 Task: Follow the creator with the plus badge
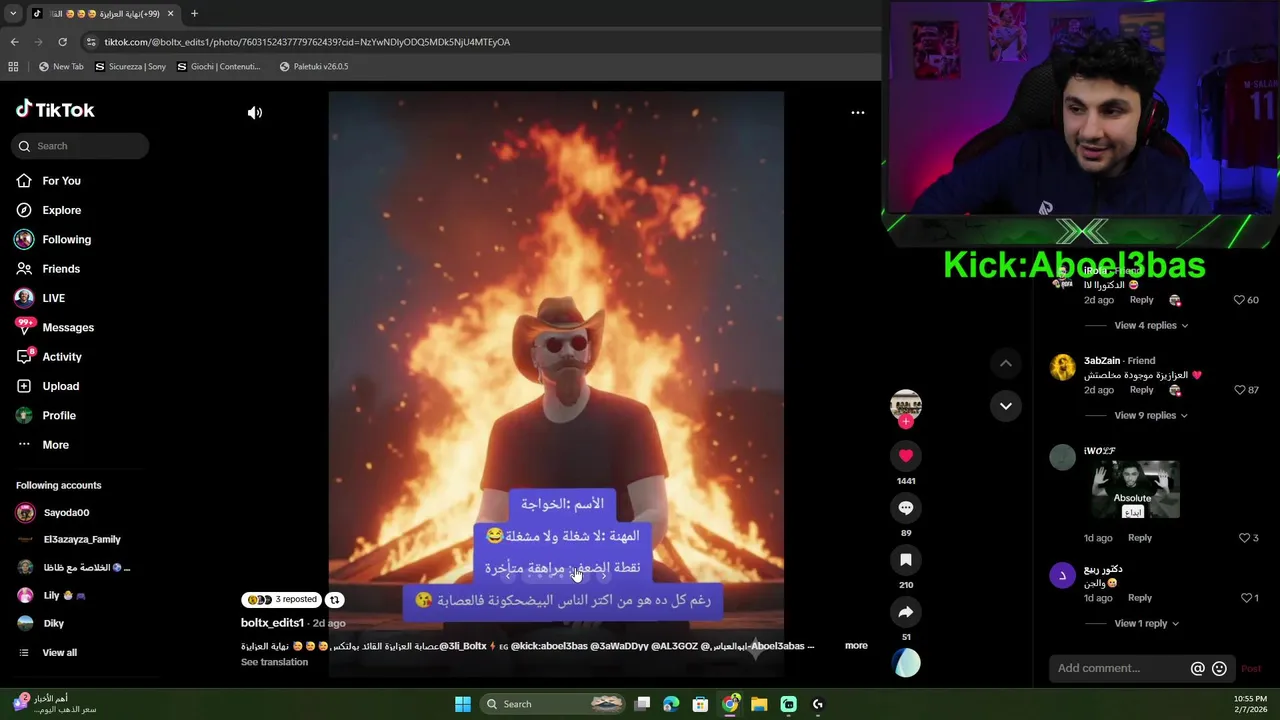(x=906, y=422)
